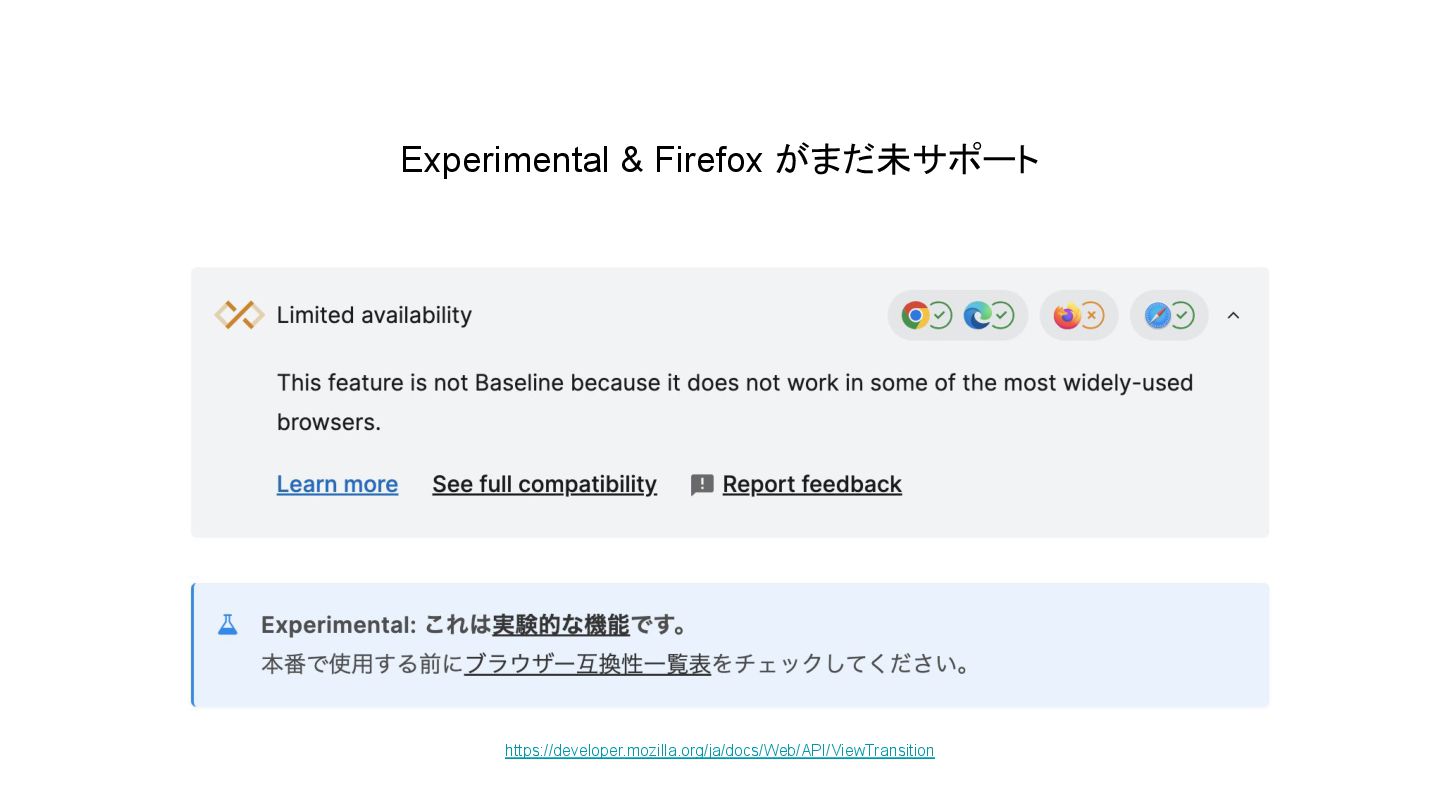Click the Chrome browser icon
This screenshot has width=1440, height=810.
coord(915,316)
